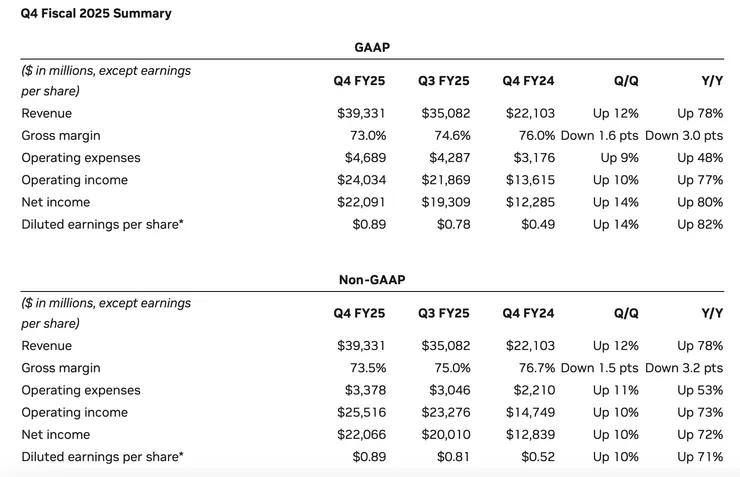Click Non-GAAP operating income value $25,516
Viewport: 740px width, 477px height.
361,412
